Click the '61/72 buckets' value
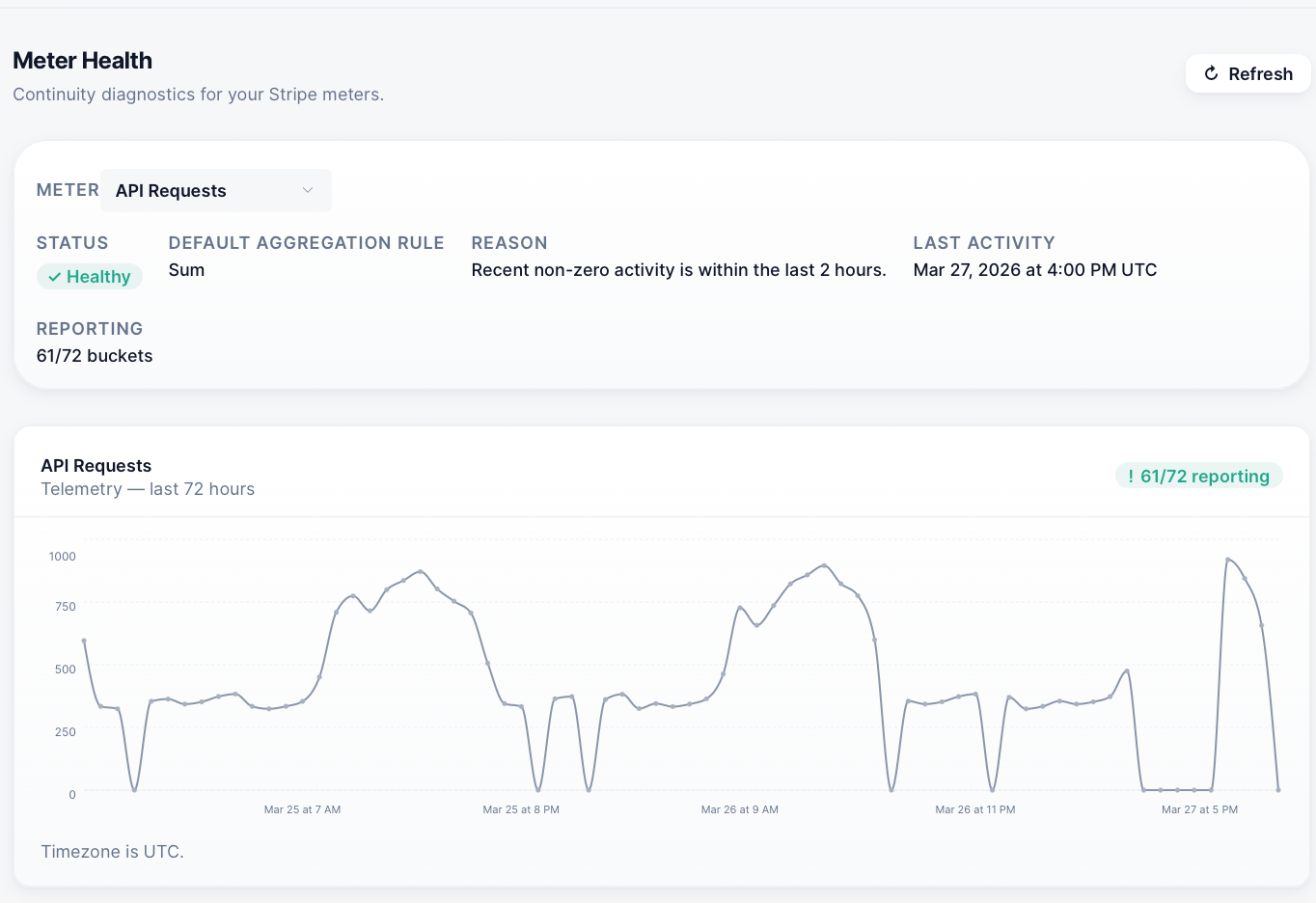Image resolution: width=1316 pixels, height=903 pixels. [95, 356]
